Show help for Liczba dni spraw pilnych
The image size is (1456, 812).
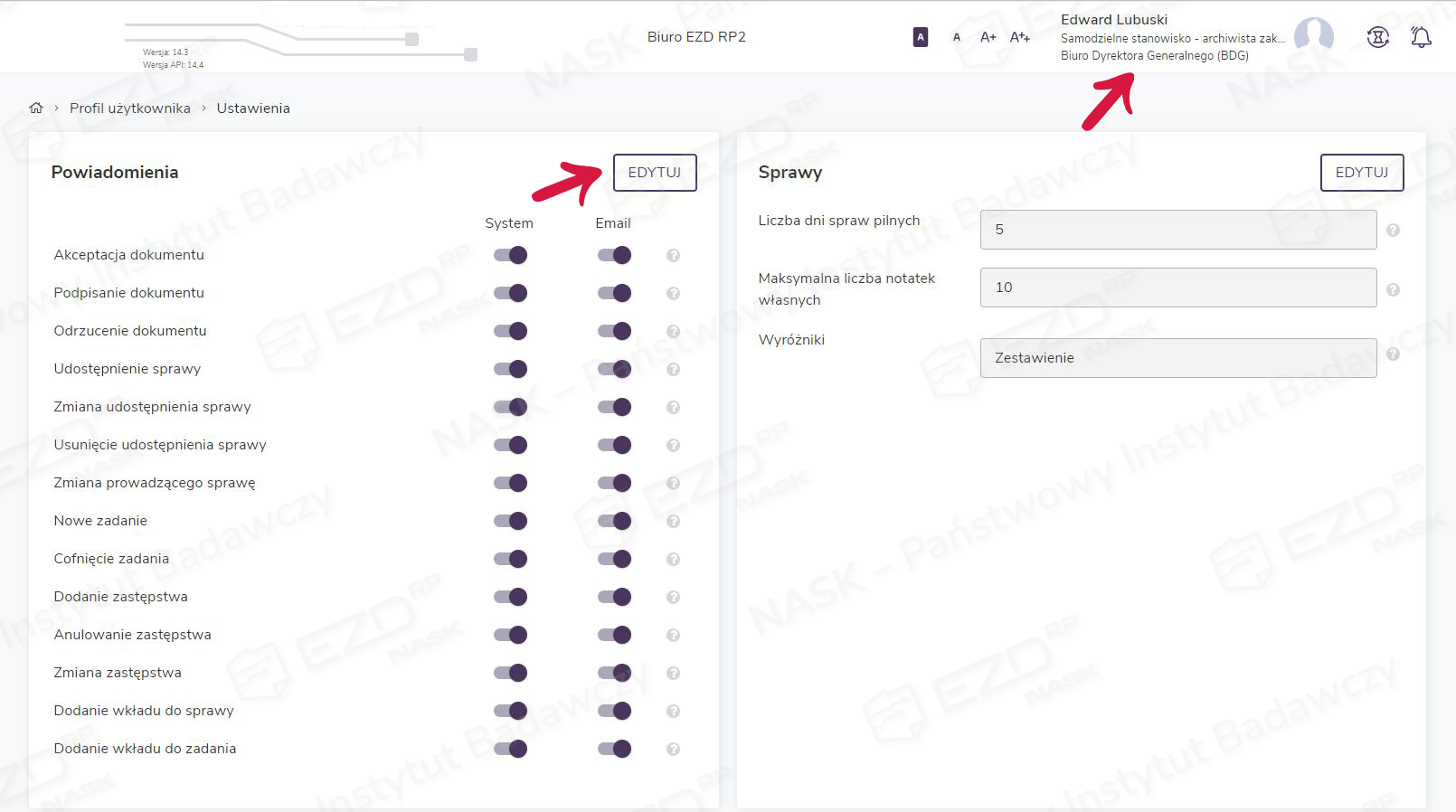click(x=1393, y=231)
